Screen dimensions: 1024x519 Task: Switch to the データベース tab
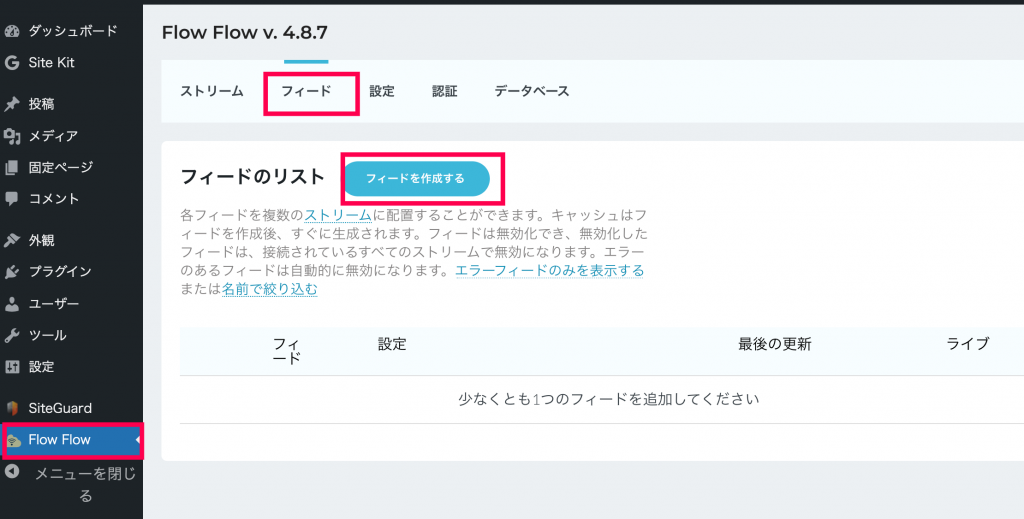coord(532,91)
